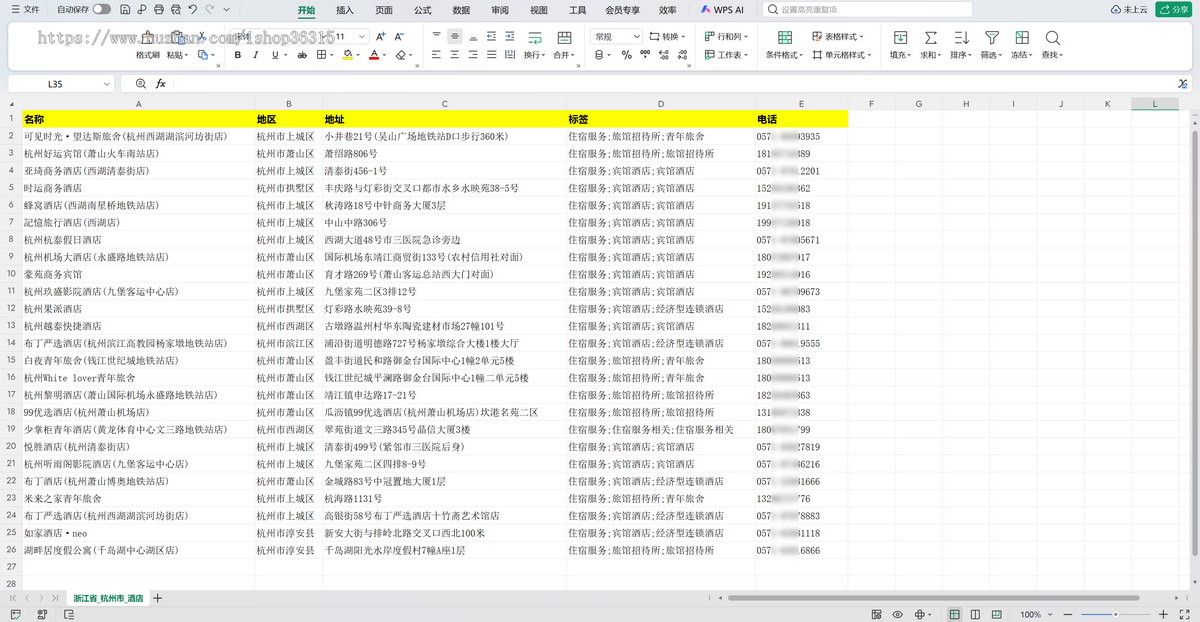The image size is (1200, 622).
Task: Switch to the 公式 ribbon tab
Action: tap(422, 10)
